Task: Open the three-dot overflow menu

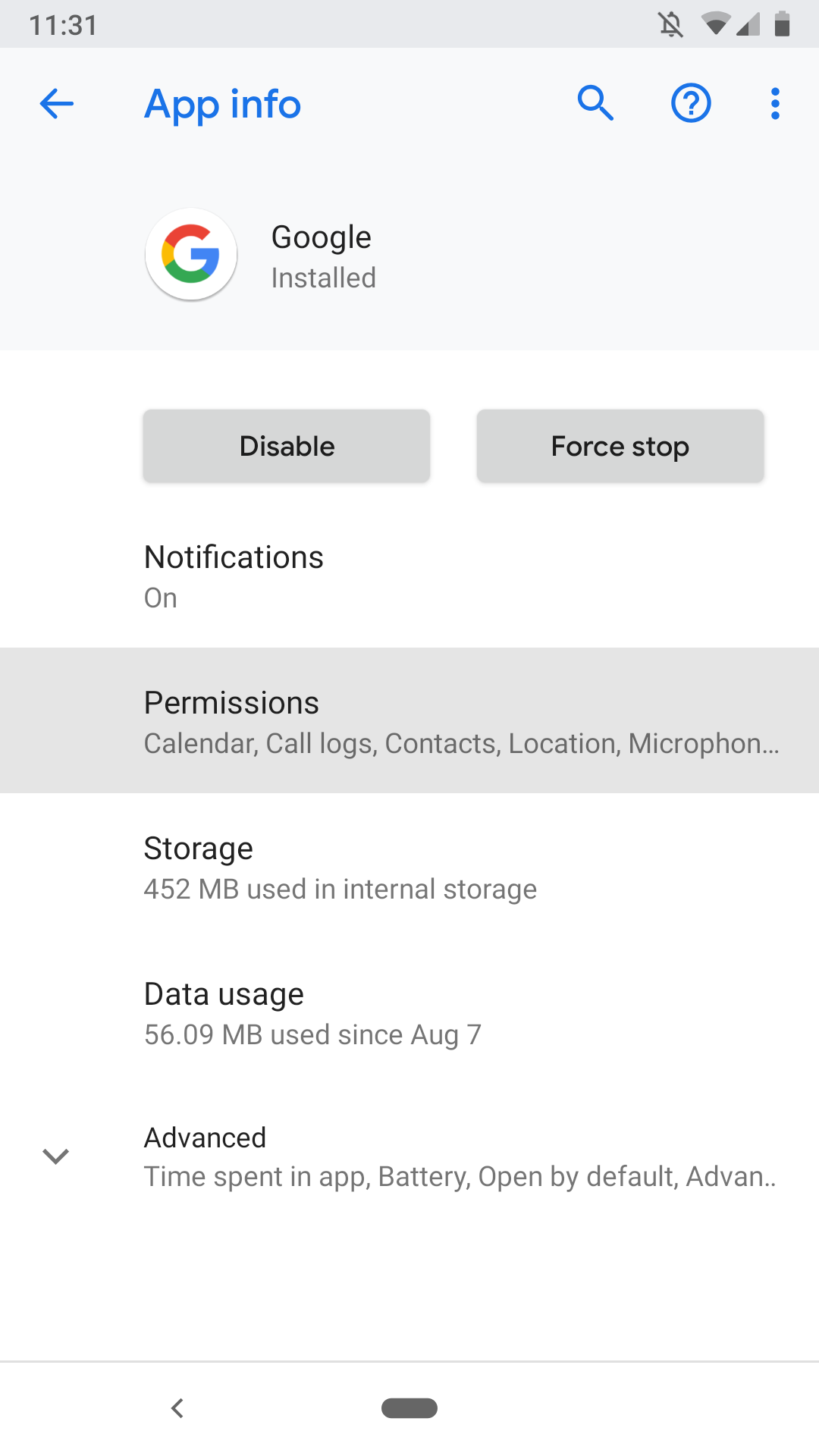Action: [x=774, y=103]
